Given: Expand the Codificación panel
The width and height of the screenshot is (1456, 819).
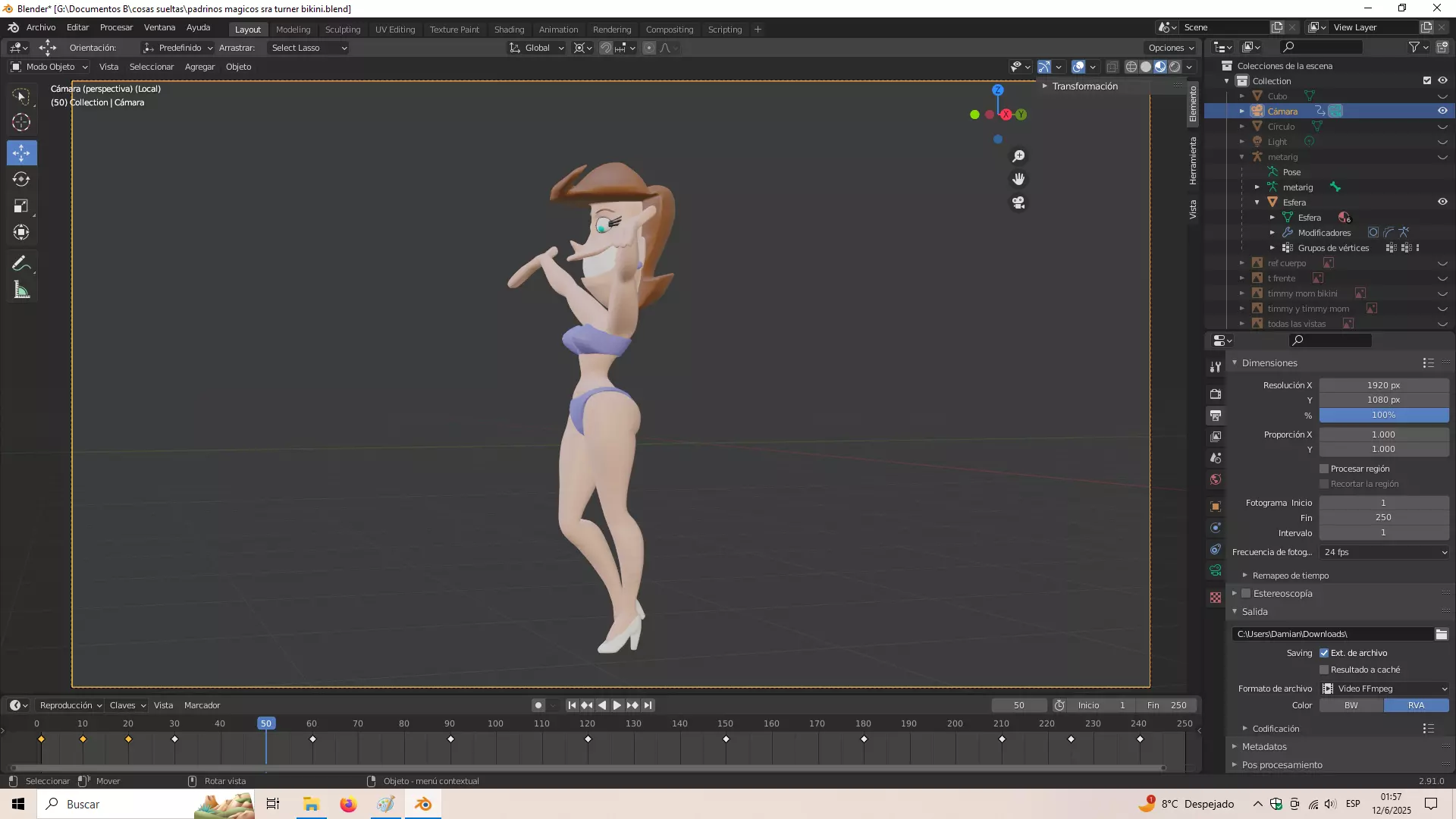Looking at the screenshot, I should coord(1276,729).
